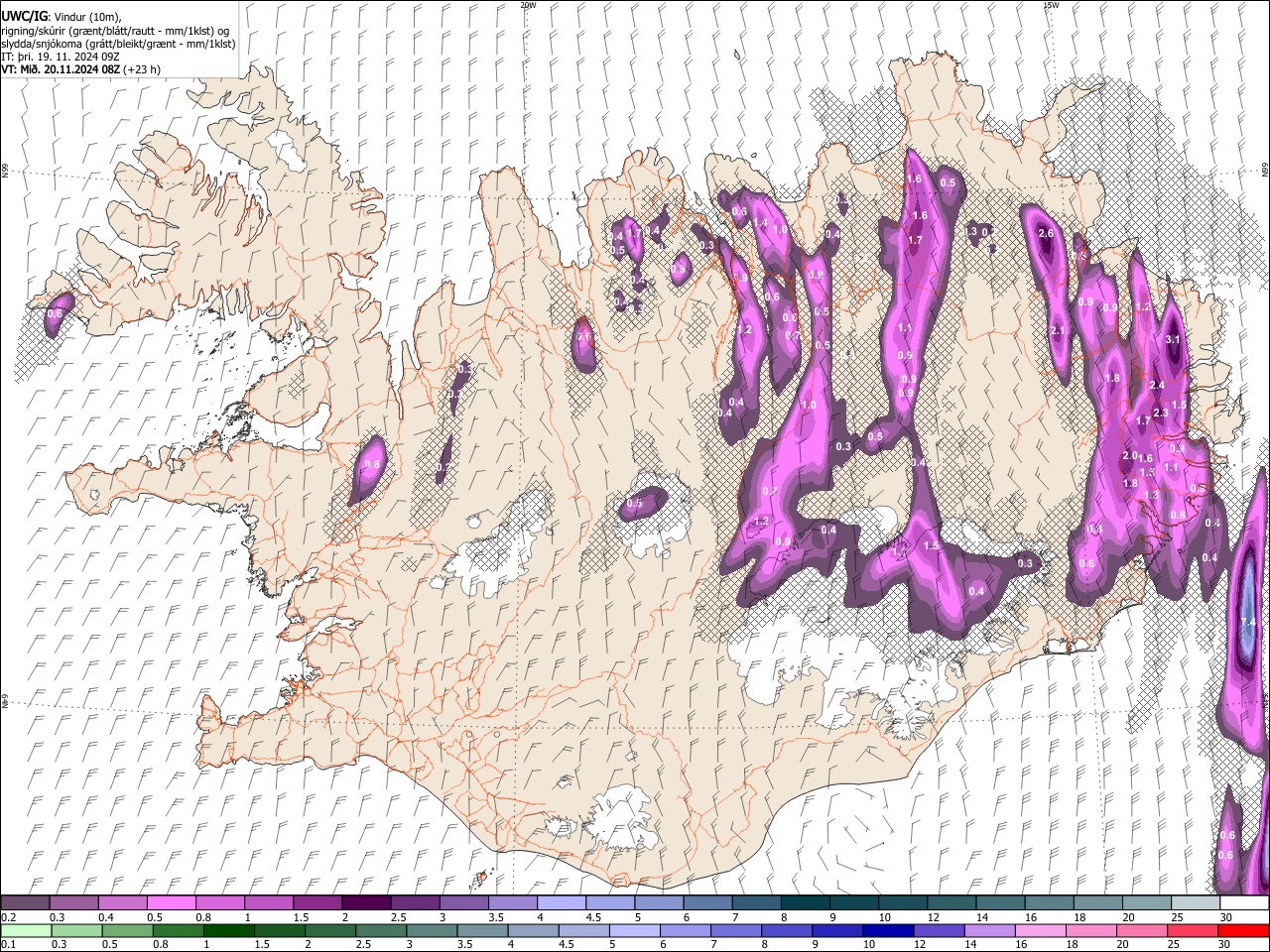Click the 2.0 precipitation value label
The height and width of the screenshot is (952, 1270).
pos(1129,456)
